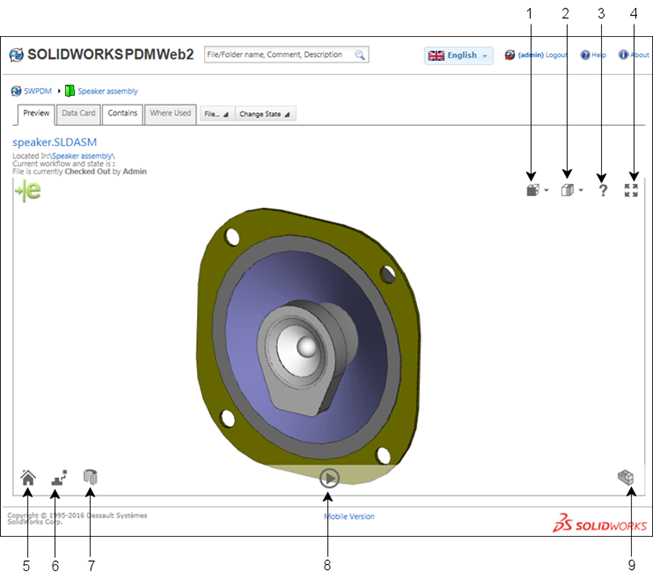Open the Mobile Version link
653x572 pixels.
[x=349, y=517]
